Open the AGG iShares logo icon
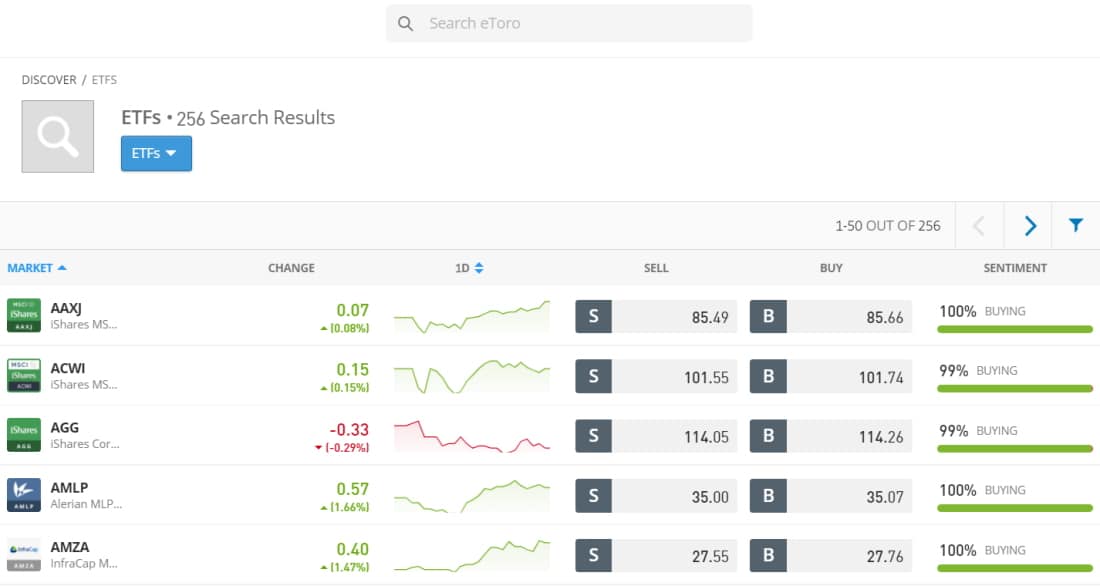This screenshot has height=586, width=1100. pyautogui.click(x=24, y=435)
